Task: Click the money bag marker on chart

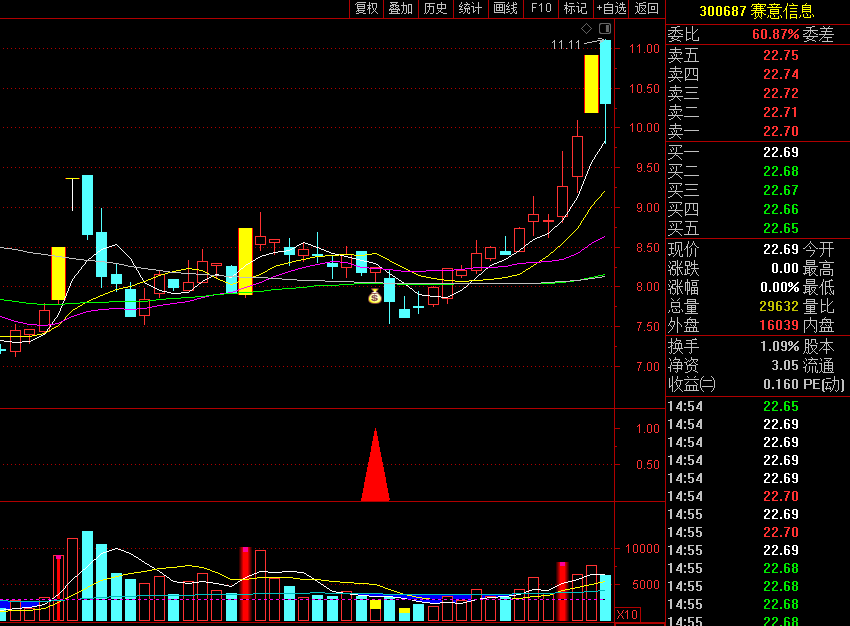Action: pyautogui.click(x=375, y=296)
